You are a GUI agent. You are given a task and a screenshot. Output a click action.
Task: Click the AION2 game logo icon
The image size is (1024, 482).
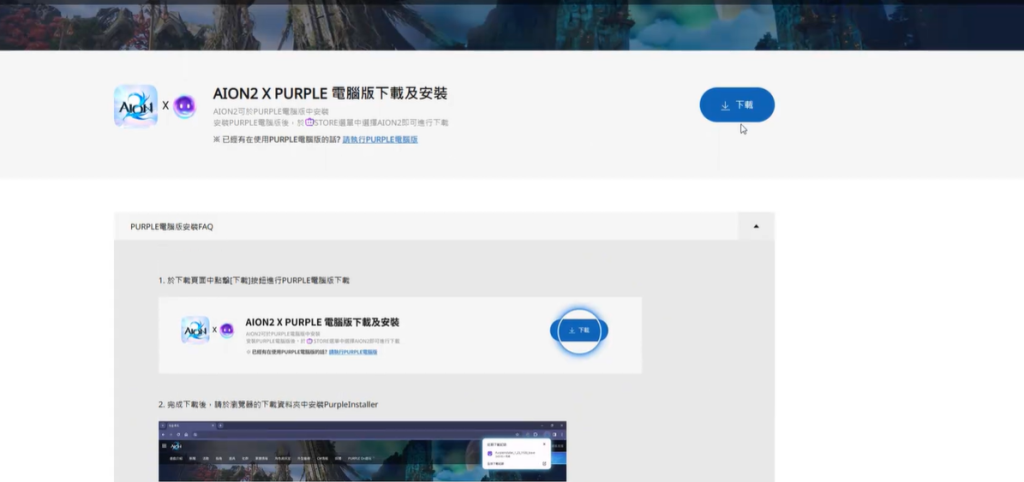click(x=135, y=106)
